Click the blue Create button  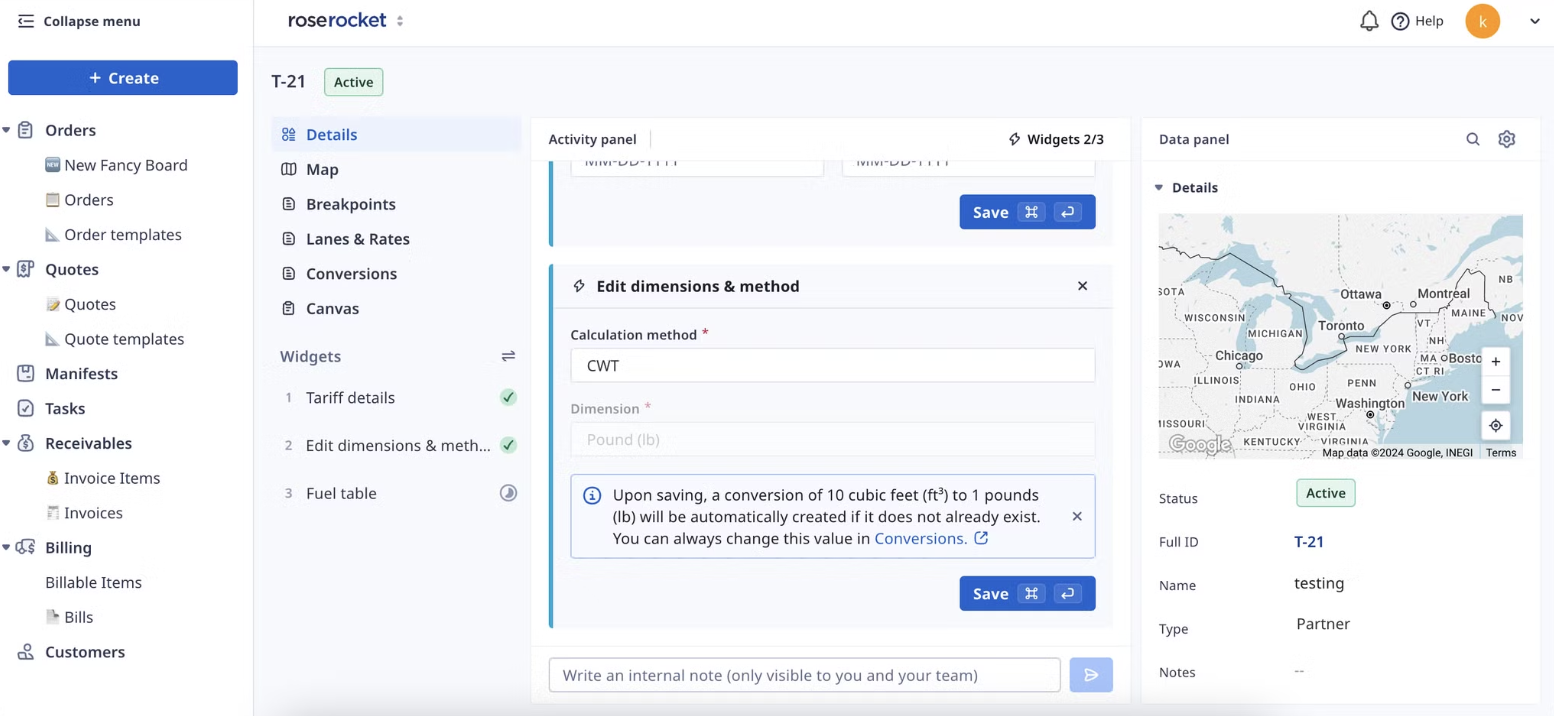point(123,78)
